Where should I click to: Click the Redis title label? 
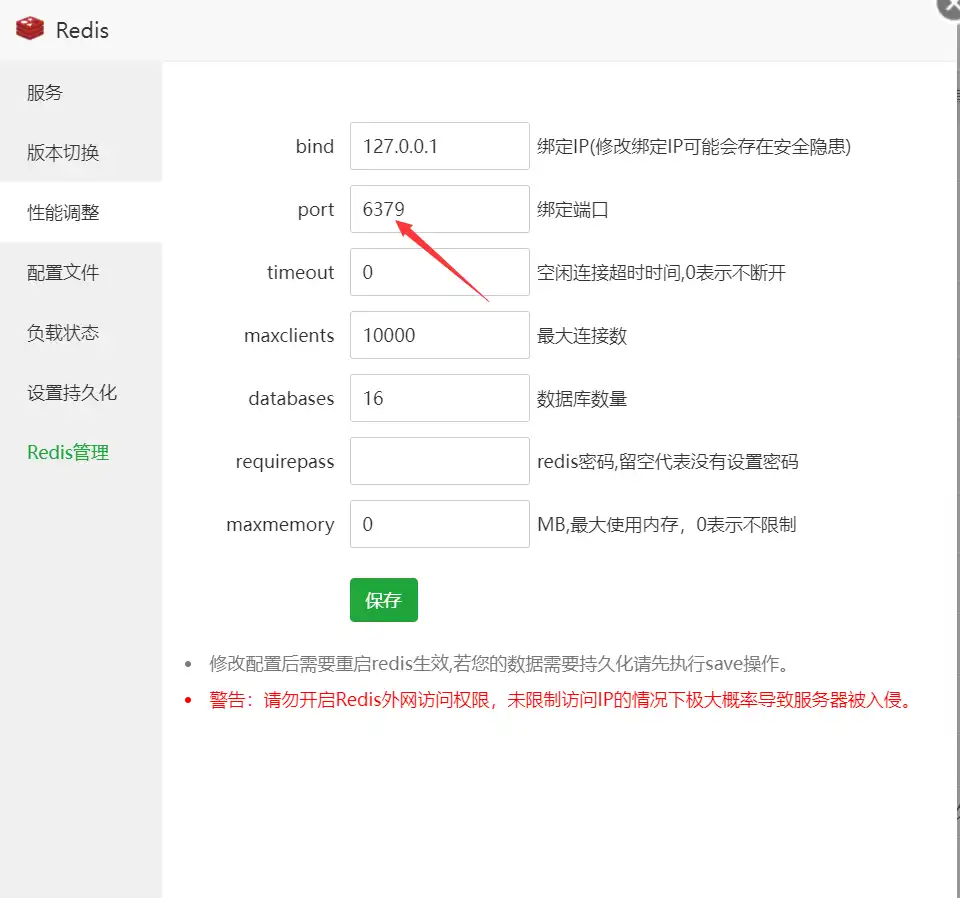tap(82, 30)
